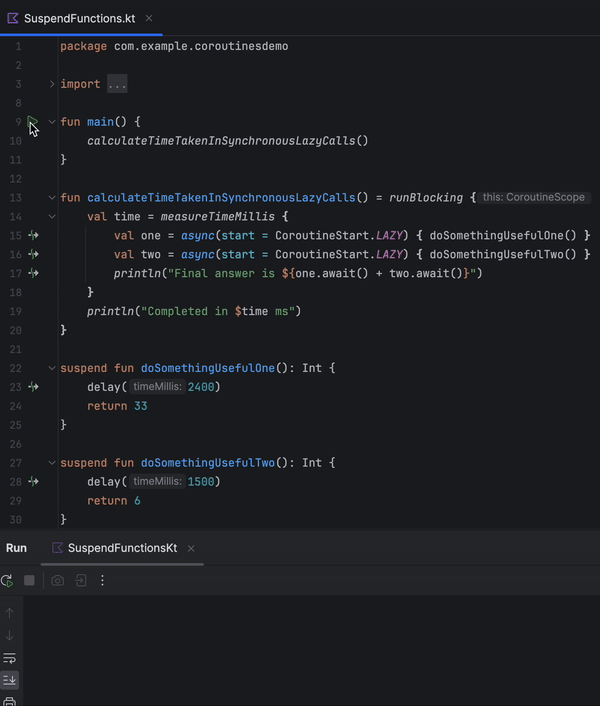Open the three-dots more menu in Run toolbar
This screenshot has height=706, width=600.
click(x=102, y=580)
